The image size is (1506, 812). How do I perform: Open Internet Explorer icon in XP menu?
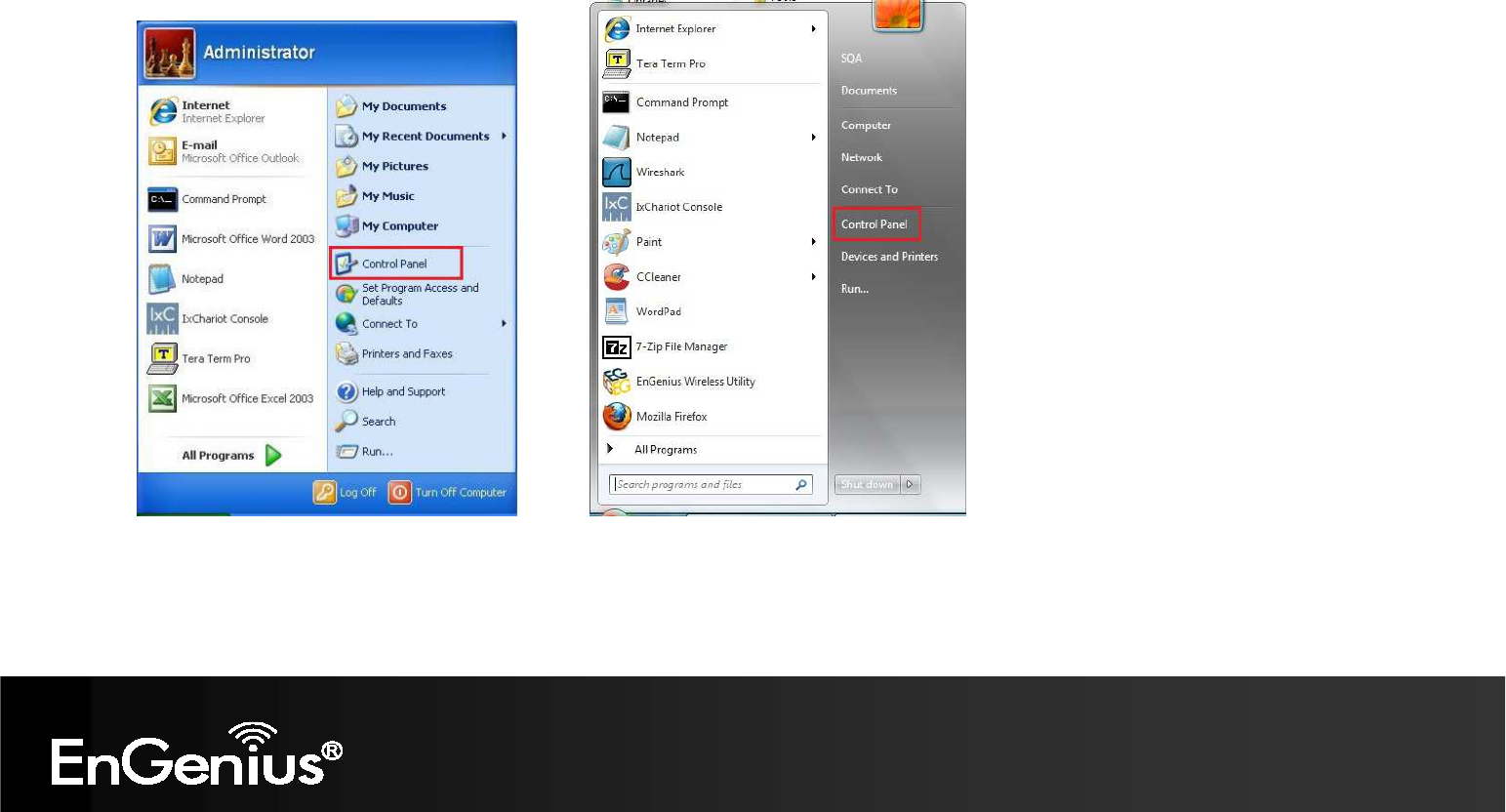(163, 111)
